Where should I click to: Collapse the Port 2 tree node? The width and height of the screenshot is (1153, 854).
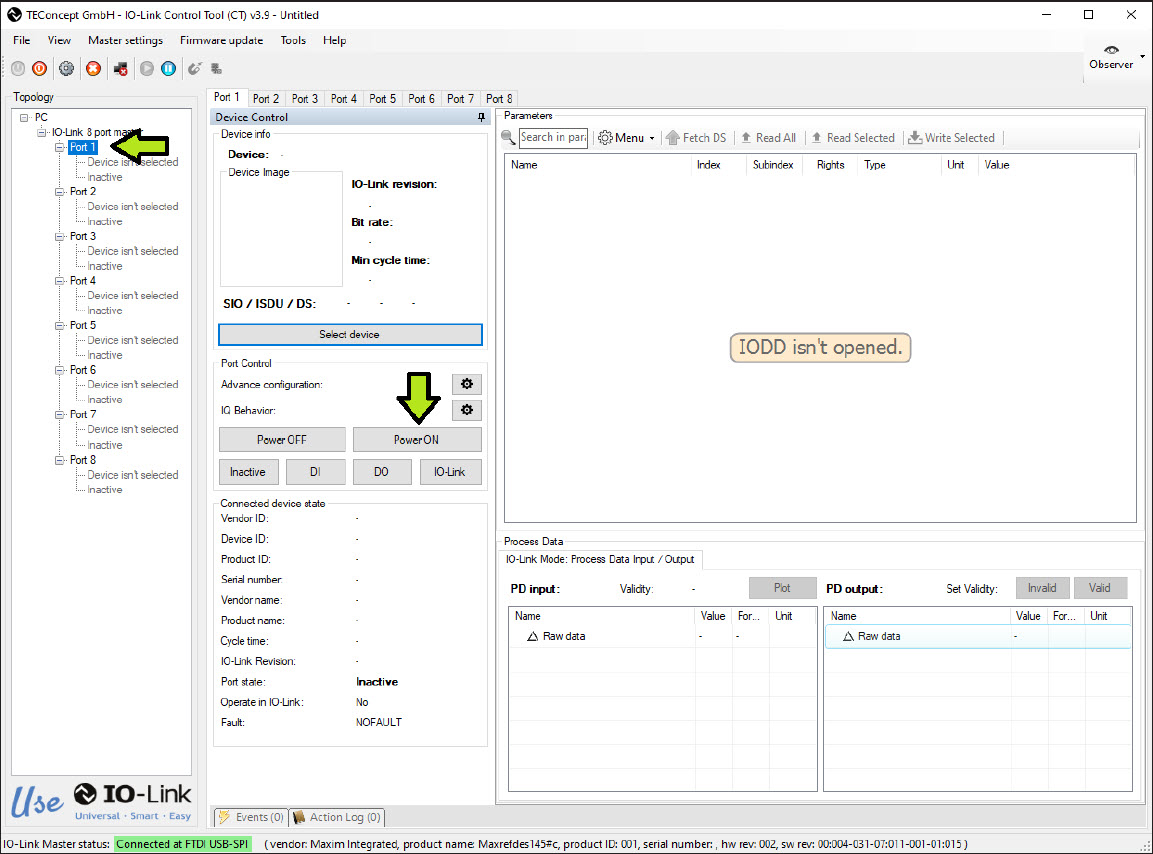60,191
